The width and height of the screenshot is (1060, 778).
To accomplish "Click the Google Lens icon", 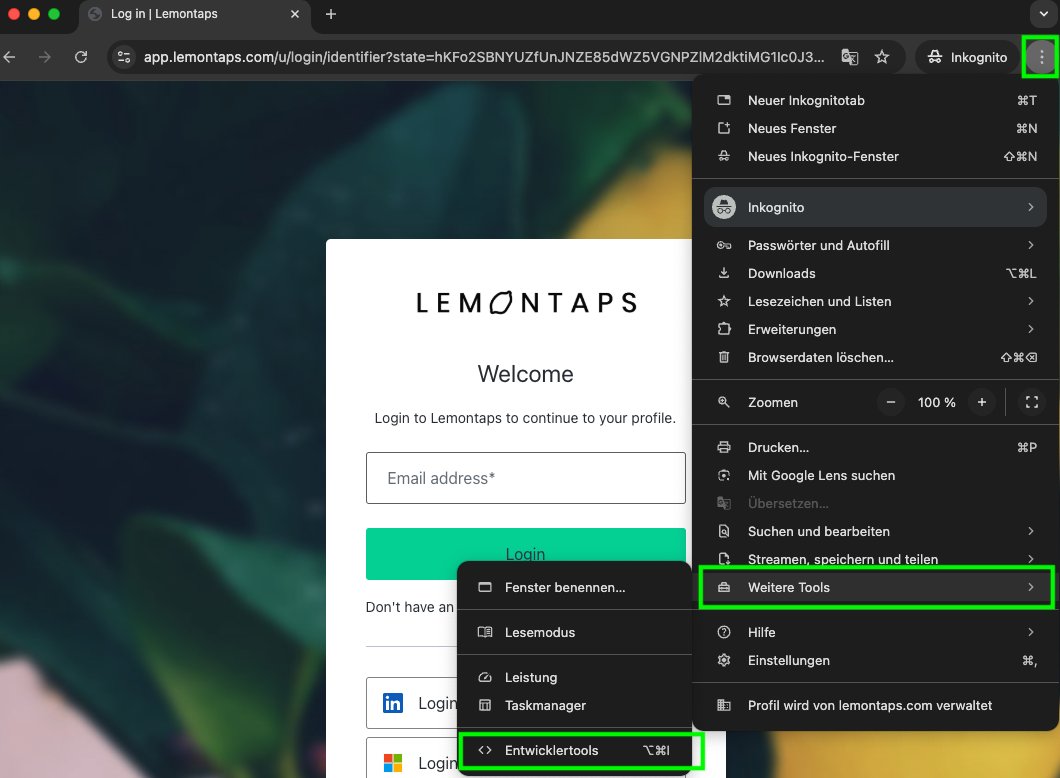I will (x=723, y=476).
